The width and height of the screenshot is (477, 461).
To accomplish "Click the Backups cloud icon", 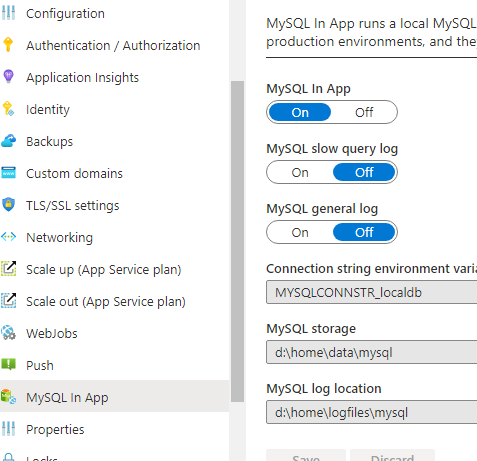I will (8, 141).
